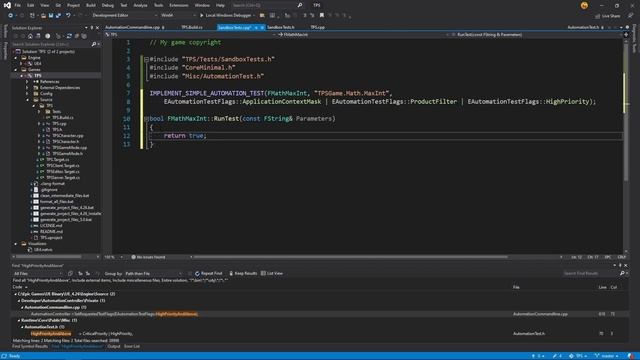Click the copy icon in Find Results toolbar
640x360 pixels.
coord(70,273)
